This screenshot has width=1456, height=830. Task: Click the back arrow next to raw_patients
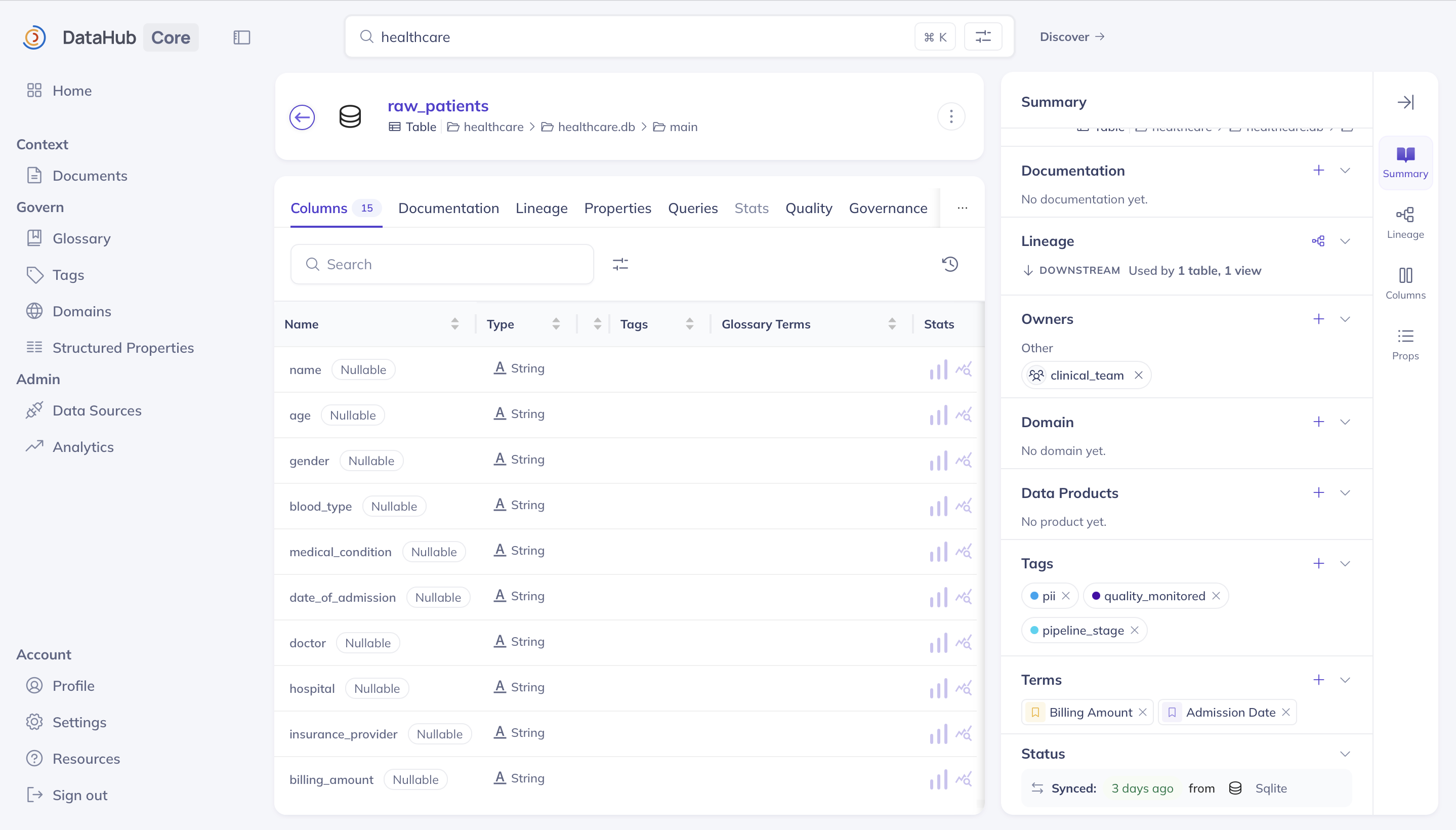tap(302, 117)
